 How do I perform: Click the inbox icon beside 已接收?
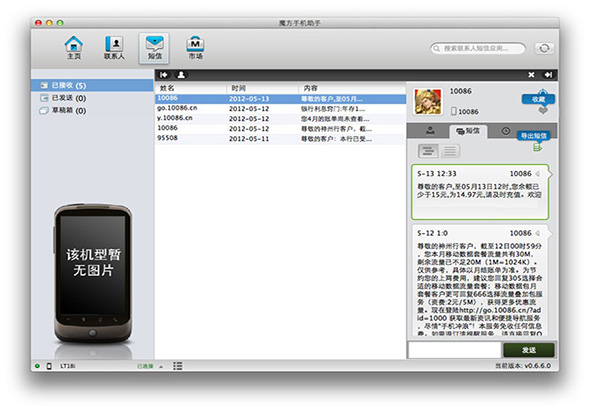tap(44, 85)
